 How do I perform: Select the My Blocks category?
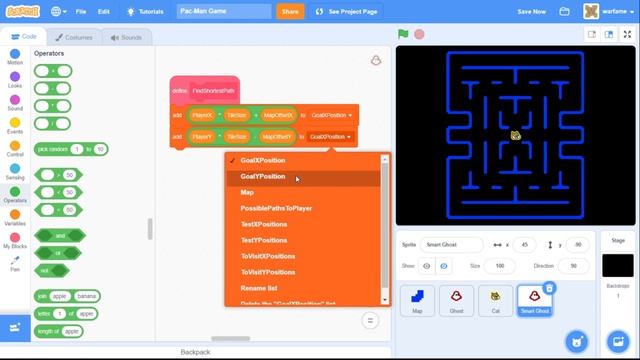tap(15, 241)
